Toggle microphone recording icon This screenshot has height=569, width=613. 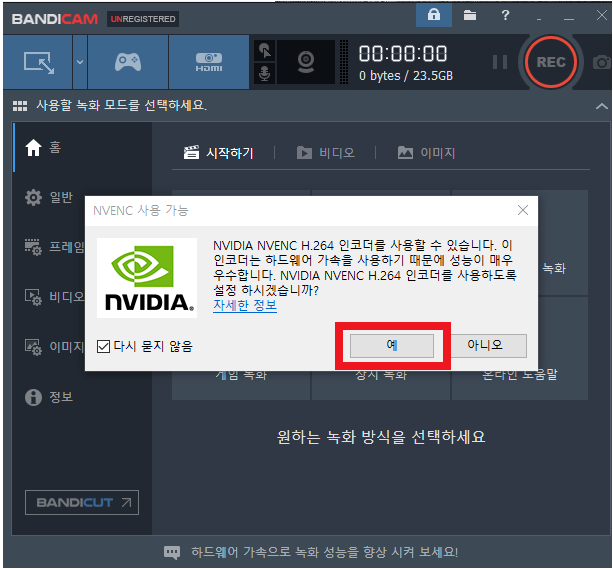pos(265,73)
